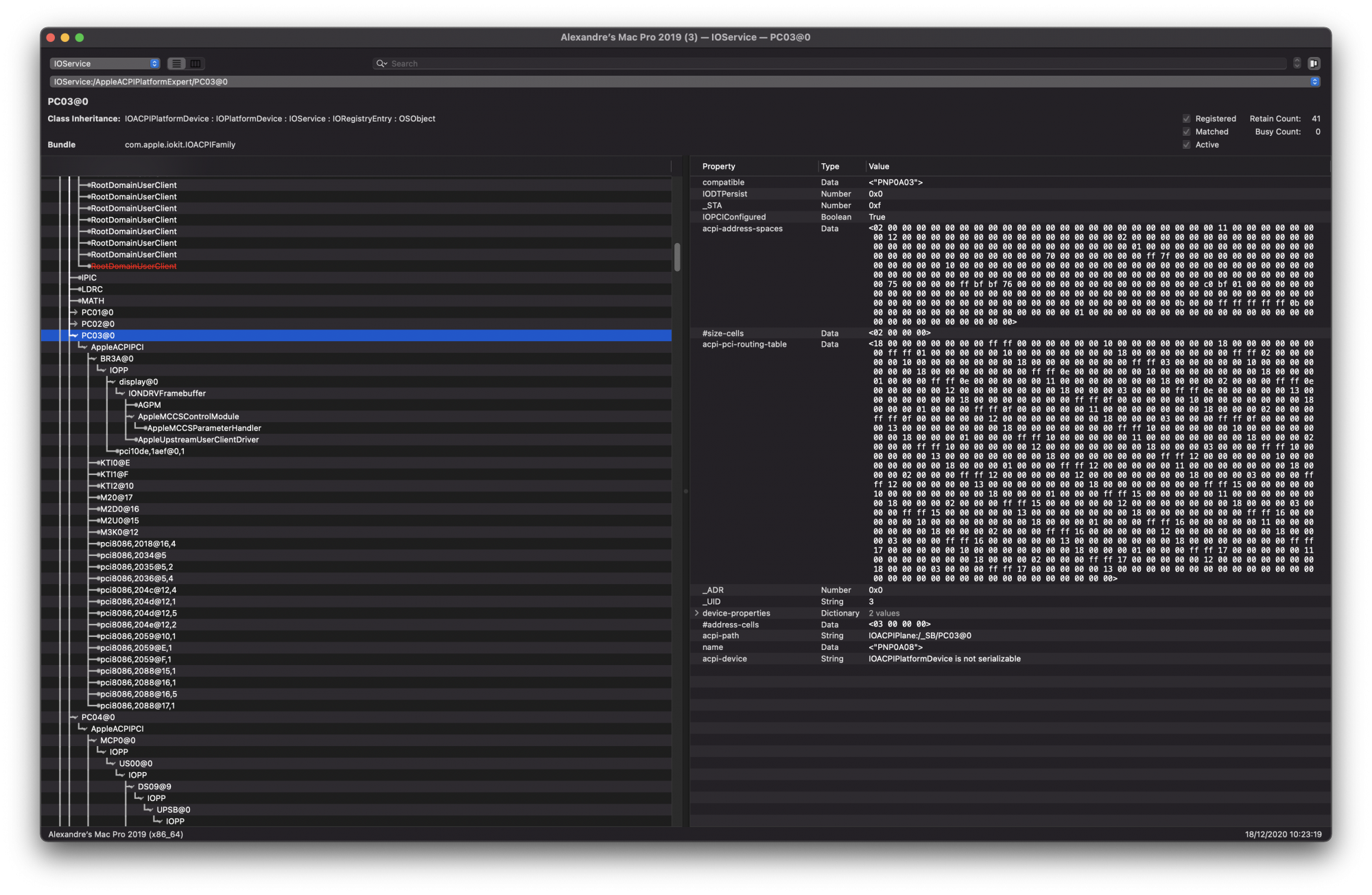Click the green fullscreen window button

click(80, 38)
